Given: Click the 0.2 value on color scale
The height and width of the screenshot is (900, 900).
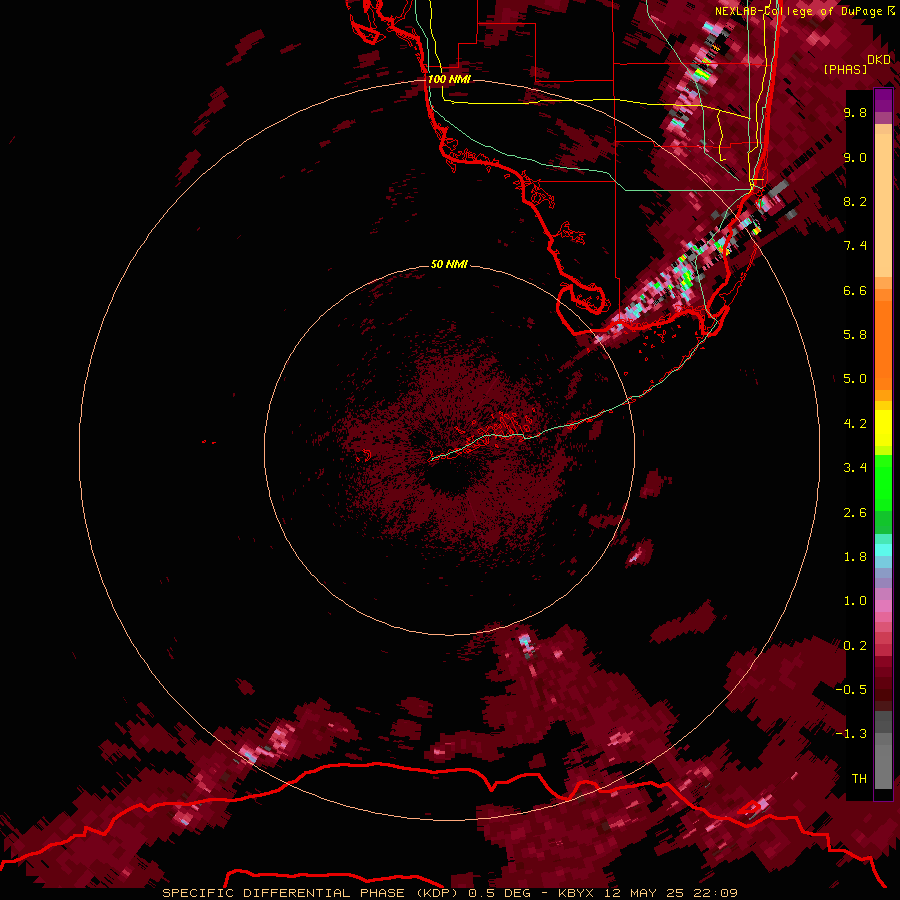Looking at the screenshot, I should (855, 646).
